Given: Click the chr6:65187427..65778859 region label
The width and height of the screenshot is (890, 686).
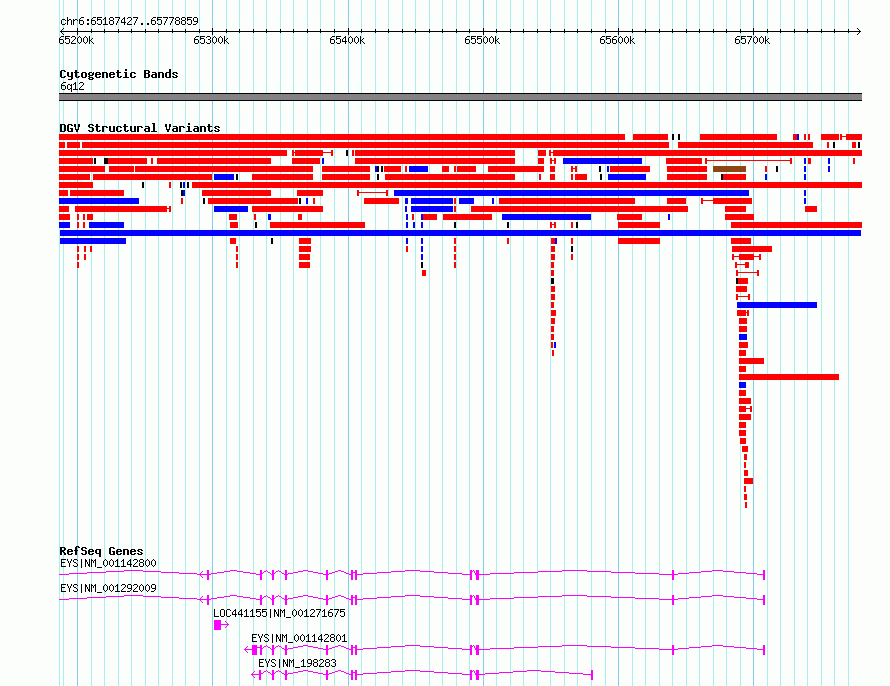Looking at the screenshot, I should click(x=129, y=22).
